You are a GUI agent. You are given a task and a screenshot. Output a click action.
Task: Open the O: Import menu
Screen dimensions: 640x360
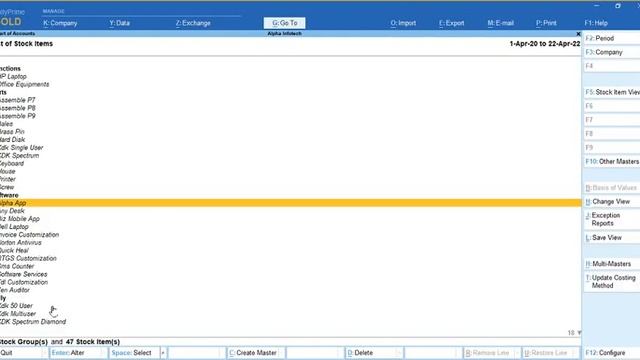(x=403, y=23)
